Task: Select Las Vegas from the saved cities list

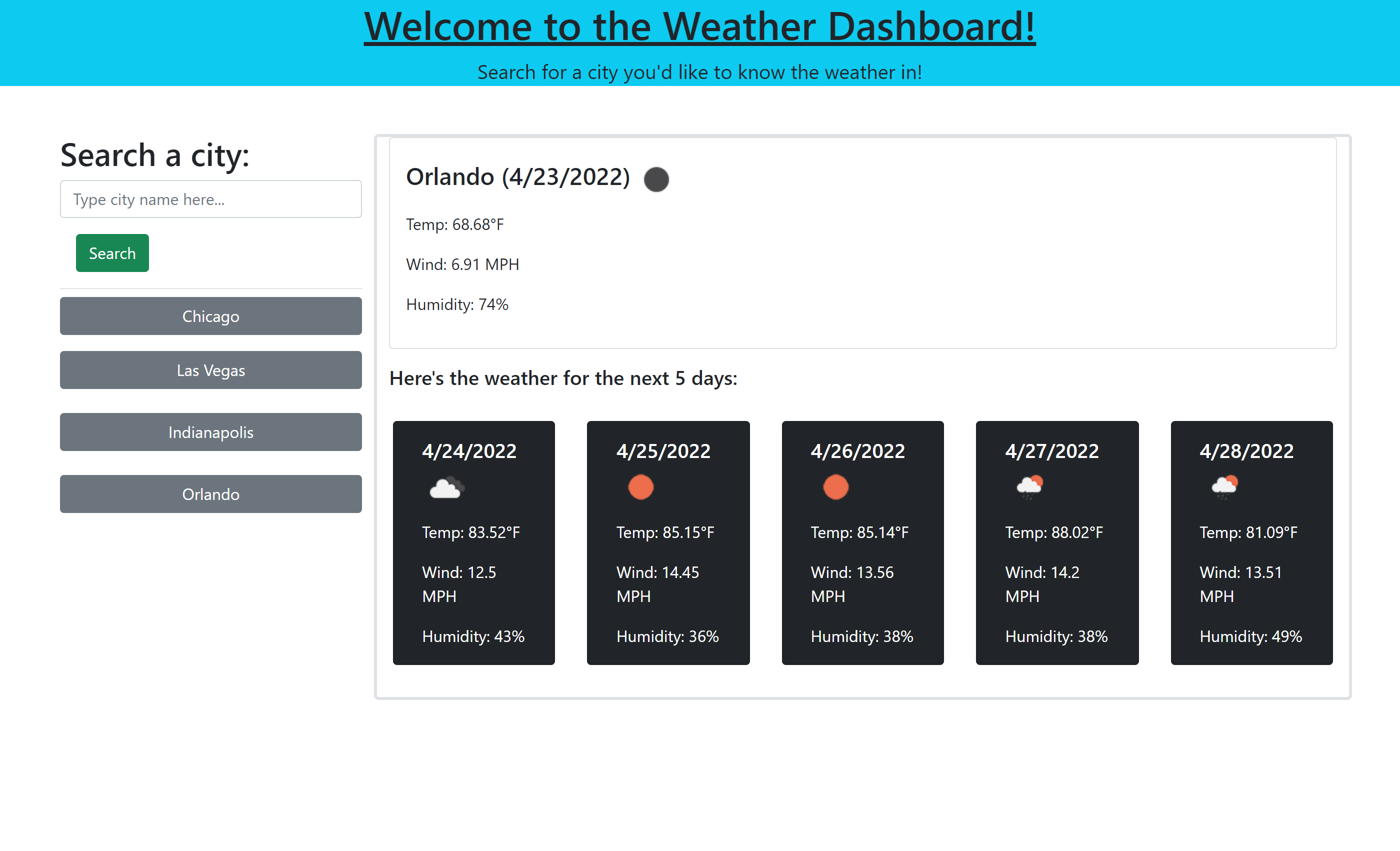Action: coord(210,370)
